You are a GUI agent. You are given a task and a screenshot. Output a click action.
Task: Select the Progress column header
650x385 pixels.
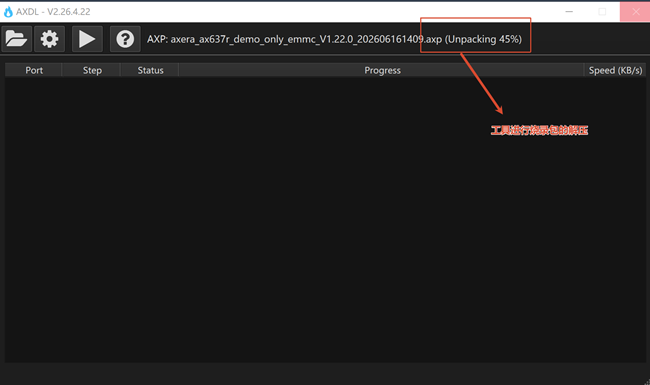click(382, 70)
